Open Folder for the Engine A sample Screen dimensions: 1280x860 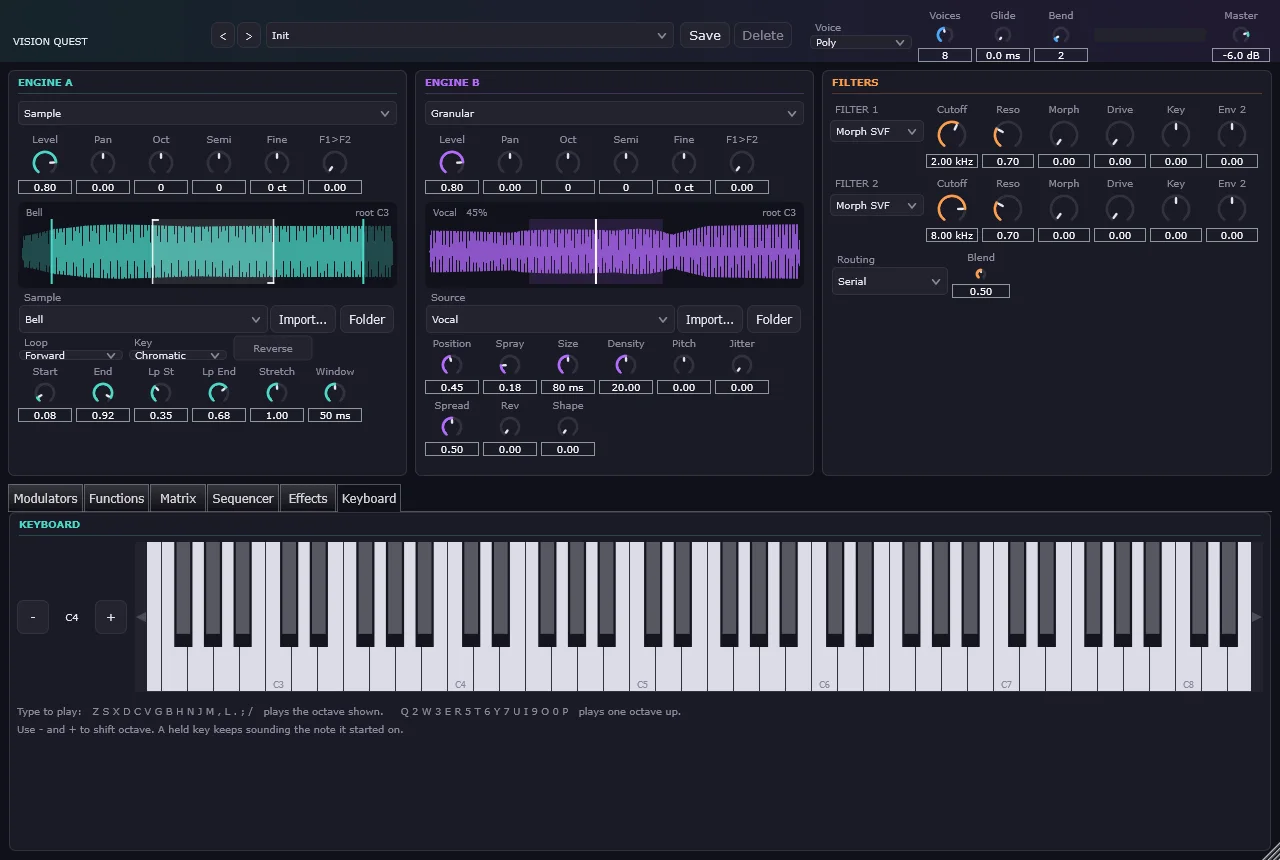point(367,319)
